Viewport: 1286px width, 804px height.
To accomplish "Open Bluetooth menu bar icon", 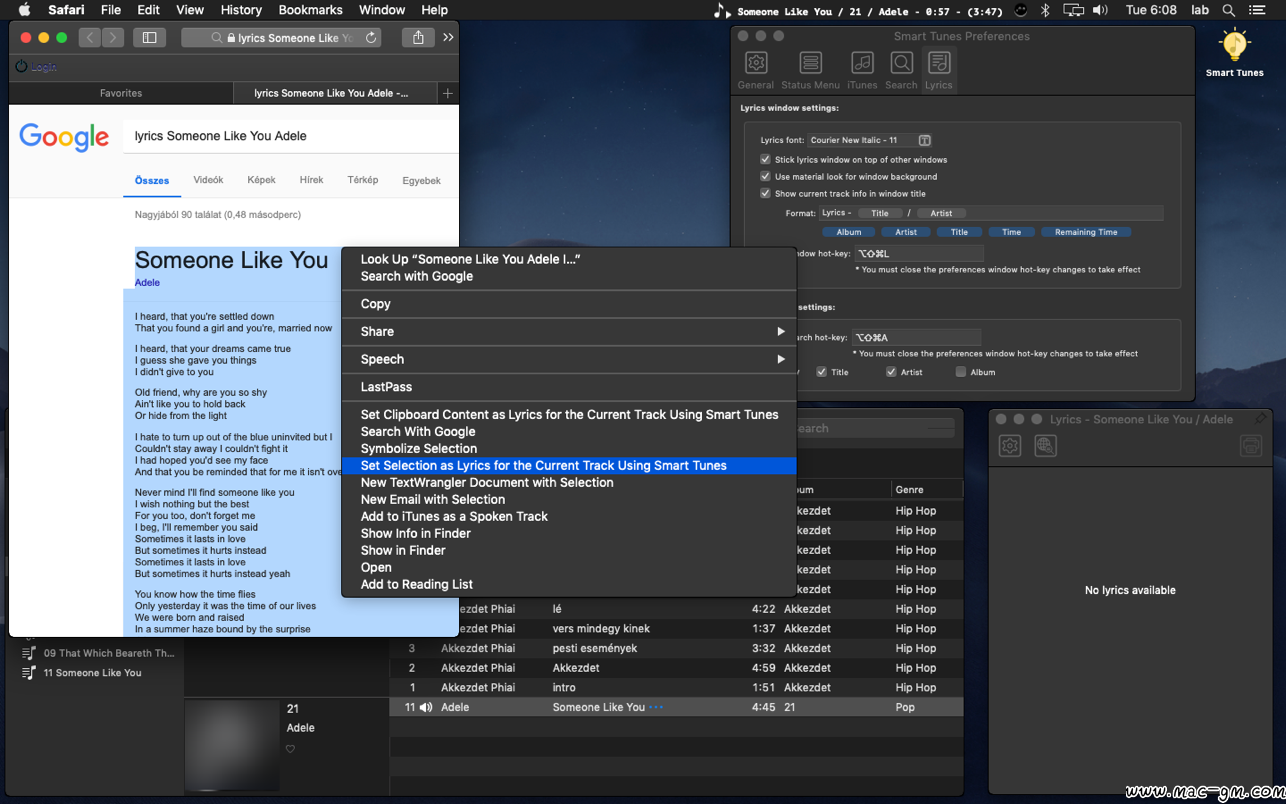I will coord(1045,10).
